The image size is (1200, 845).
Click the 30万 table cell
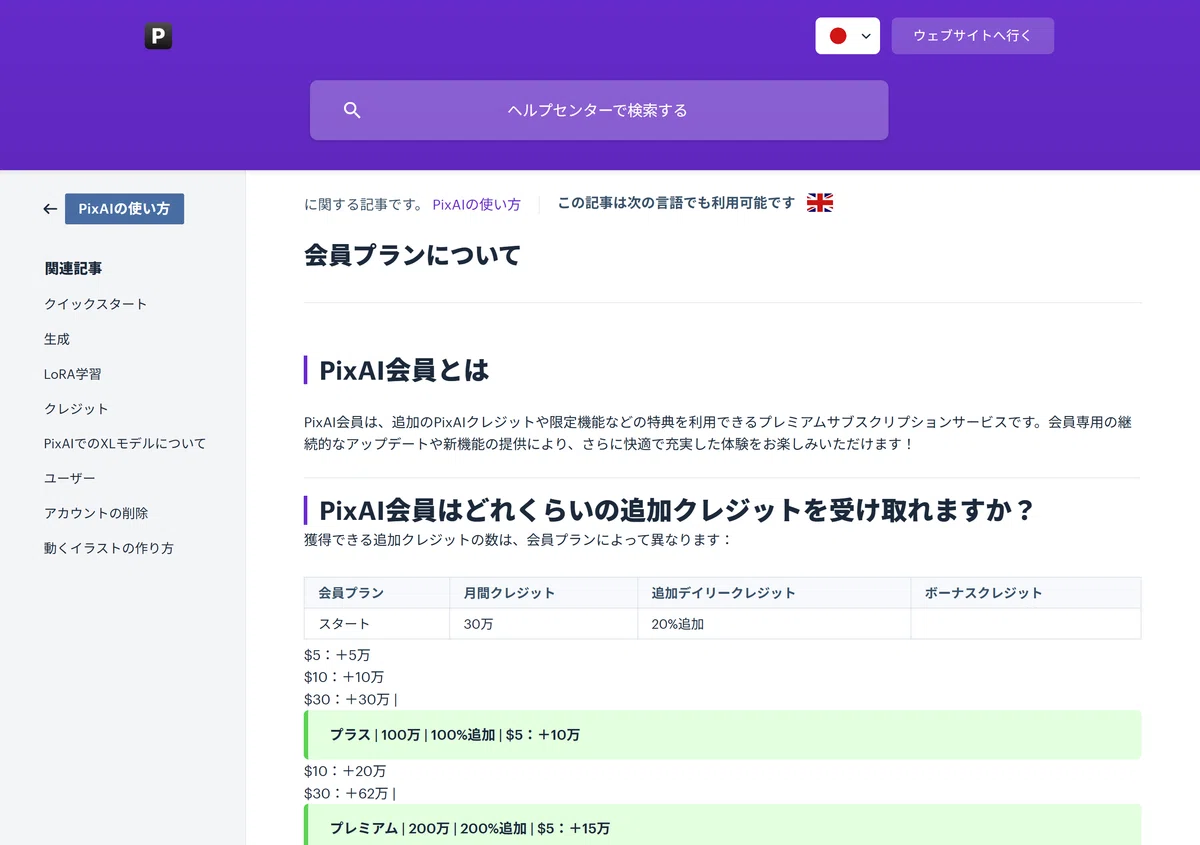(x=544, y=624)
